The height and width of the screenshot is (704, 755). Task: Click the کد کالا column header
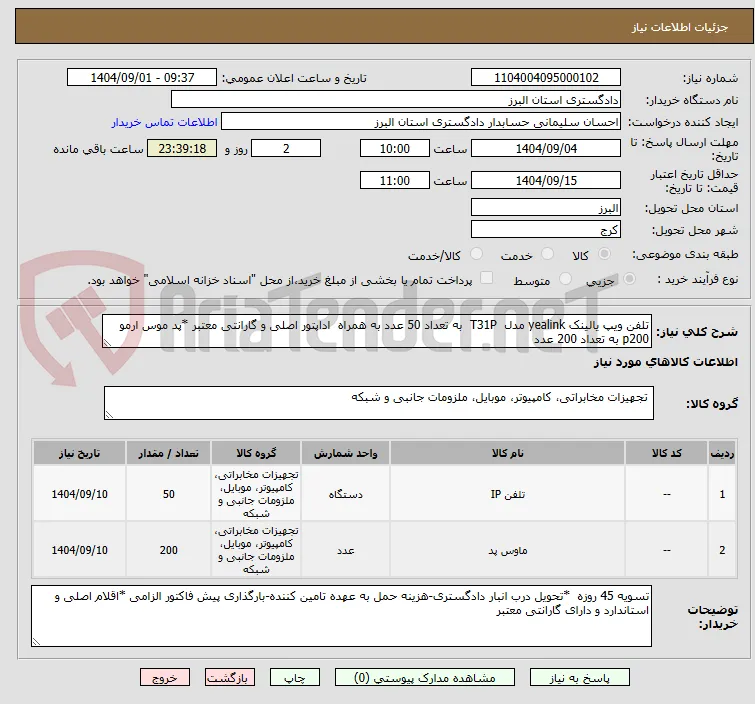666,453
